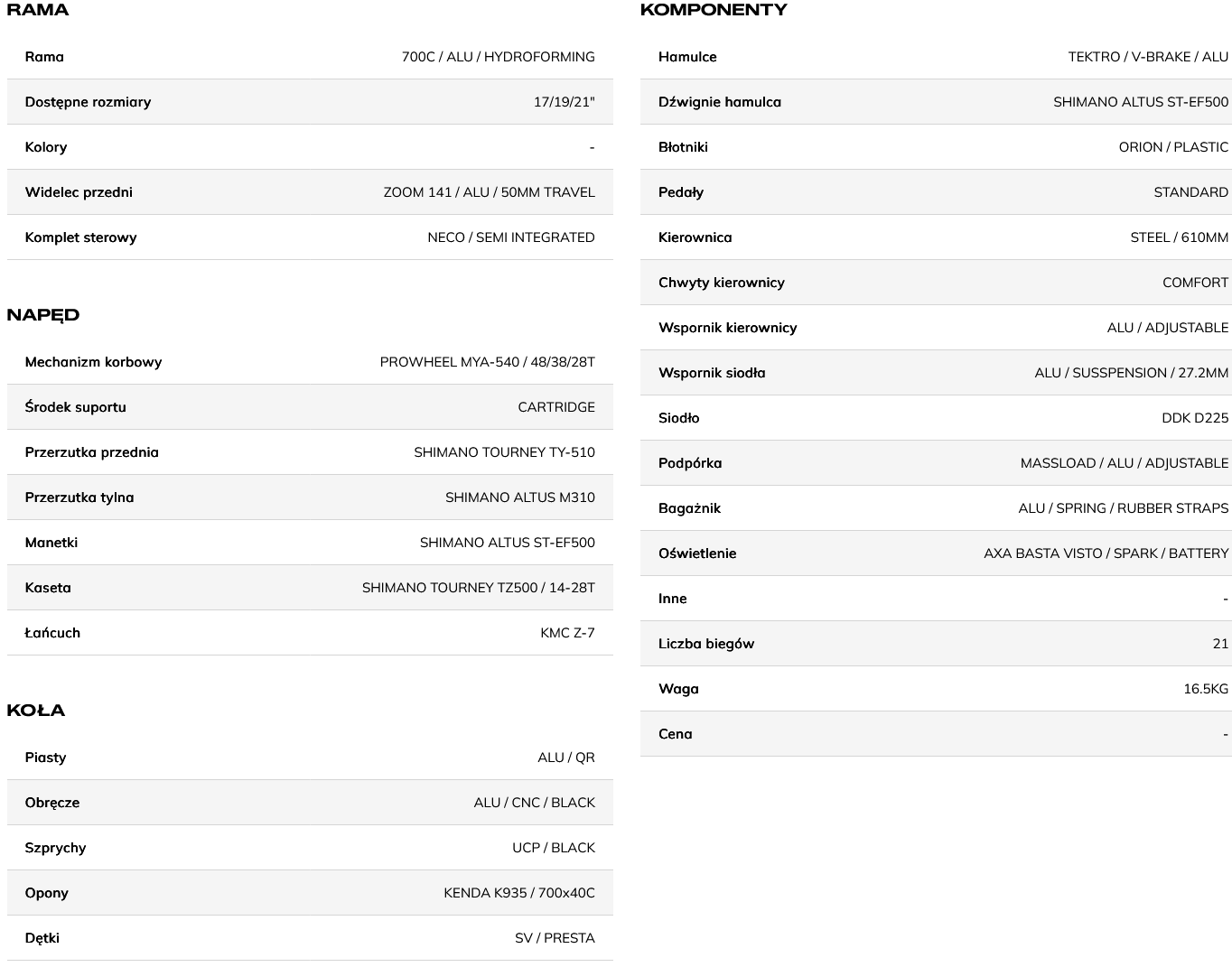
Task: Click the 16.5KG weight value
Action: [1206, 689]
